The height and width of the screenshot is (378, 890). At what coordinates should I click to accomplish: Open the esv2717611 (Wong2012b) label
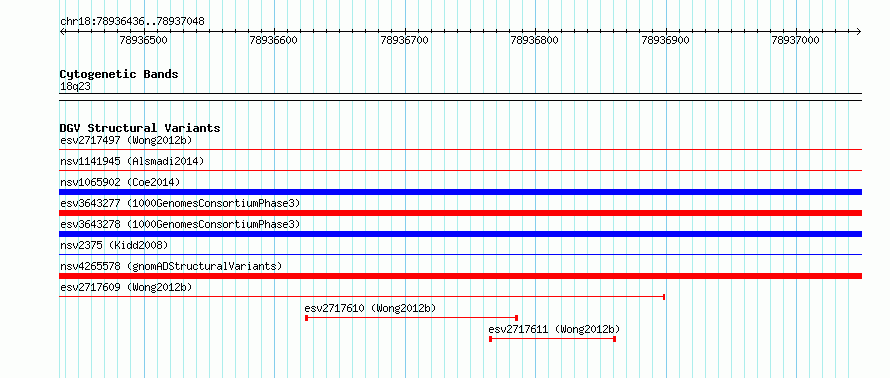coord(554,329)
